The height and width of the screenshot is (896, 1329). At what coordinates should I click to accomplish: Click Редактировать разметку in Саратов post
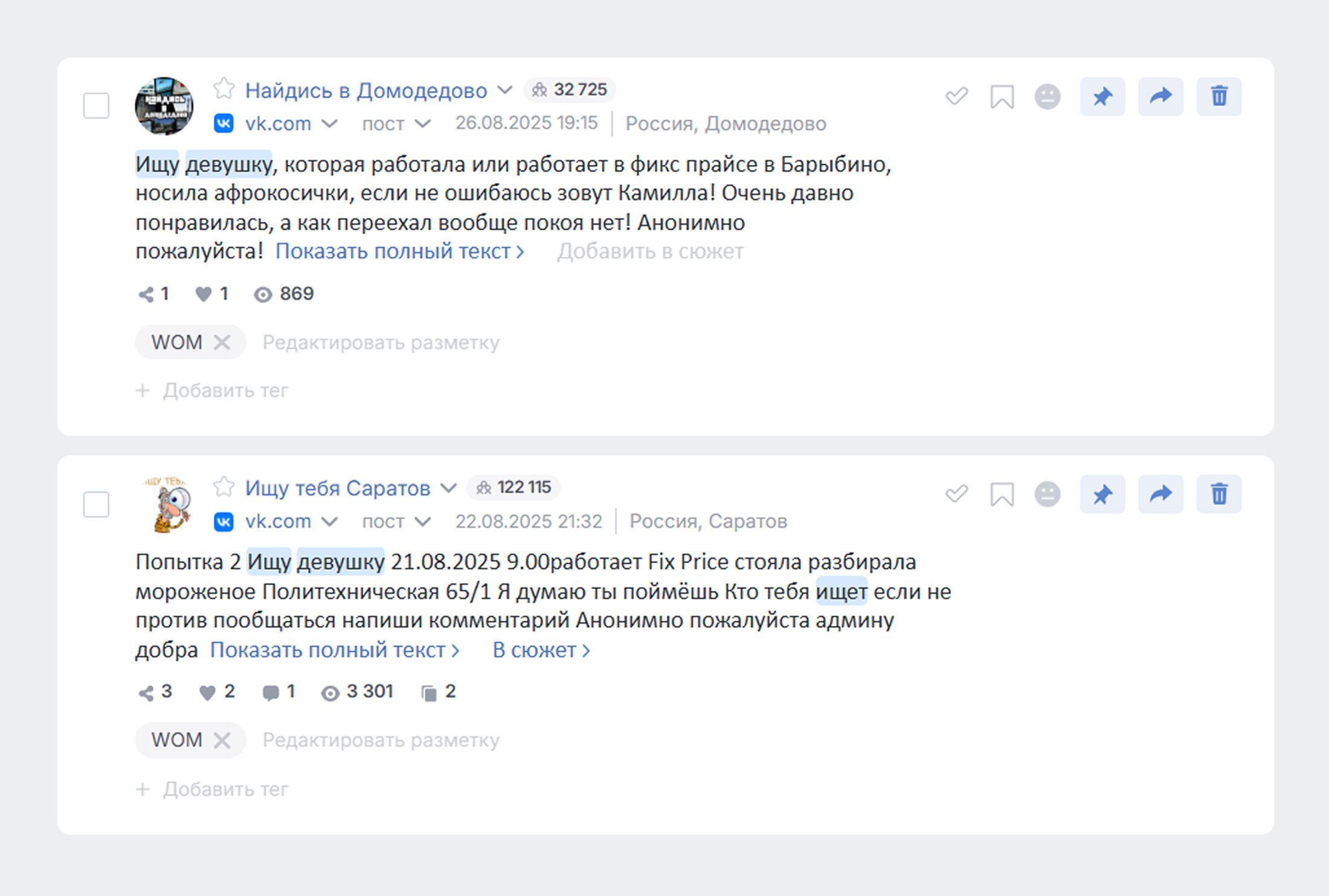point(381,740)
